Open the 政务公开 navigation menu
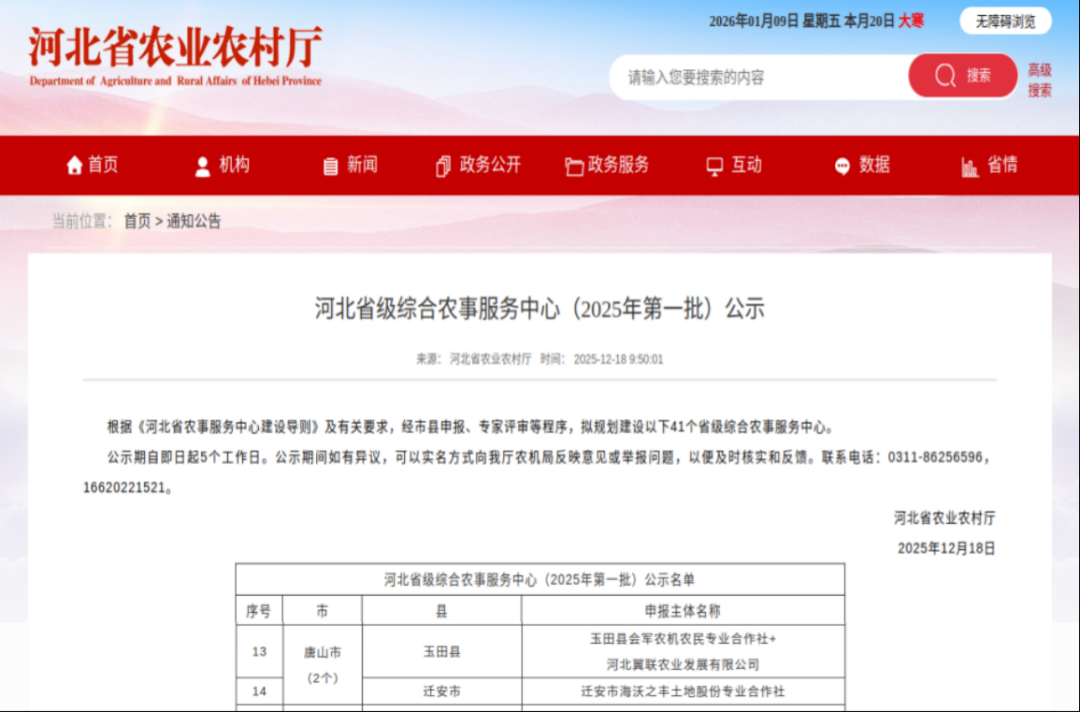 490,165
